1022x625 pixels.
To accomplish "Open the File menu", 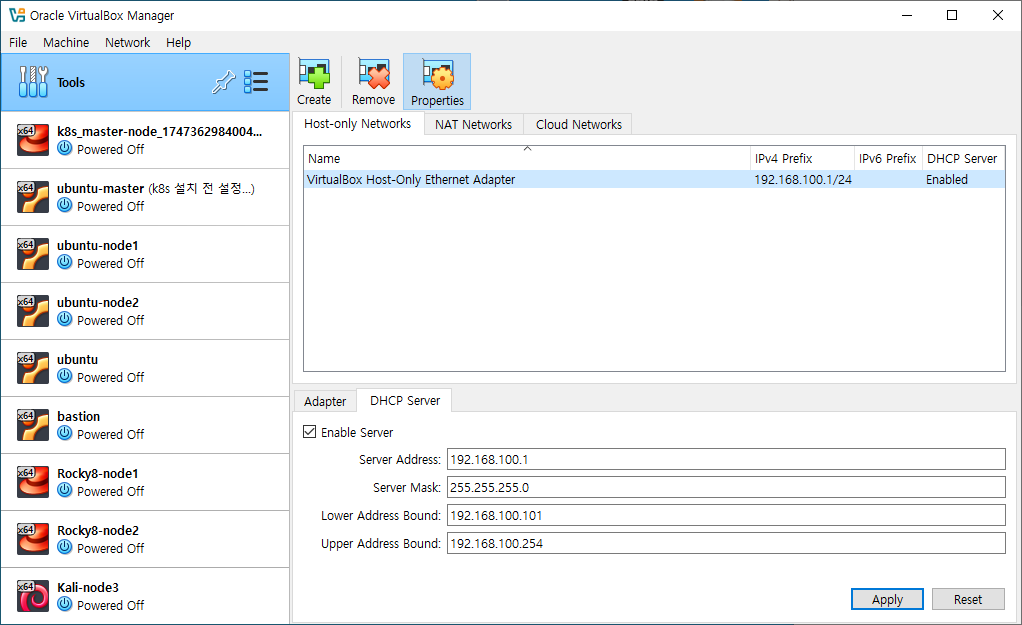I will coord(18,42).
